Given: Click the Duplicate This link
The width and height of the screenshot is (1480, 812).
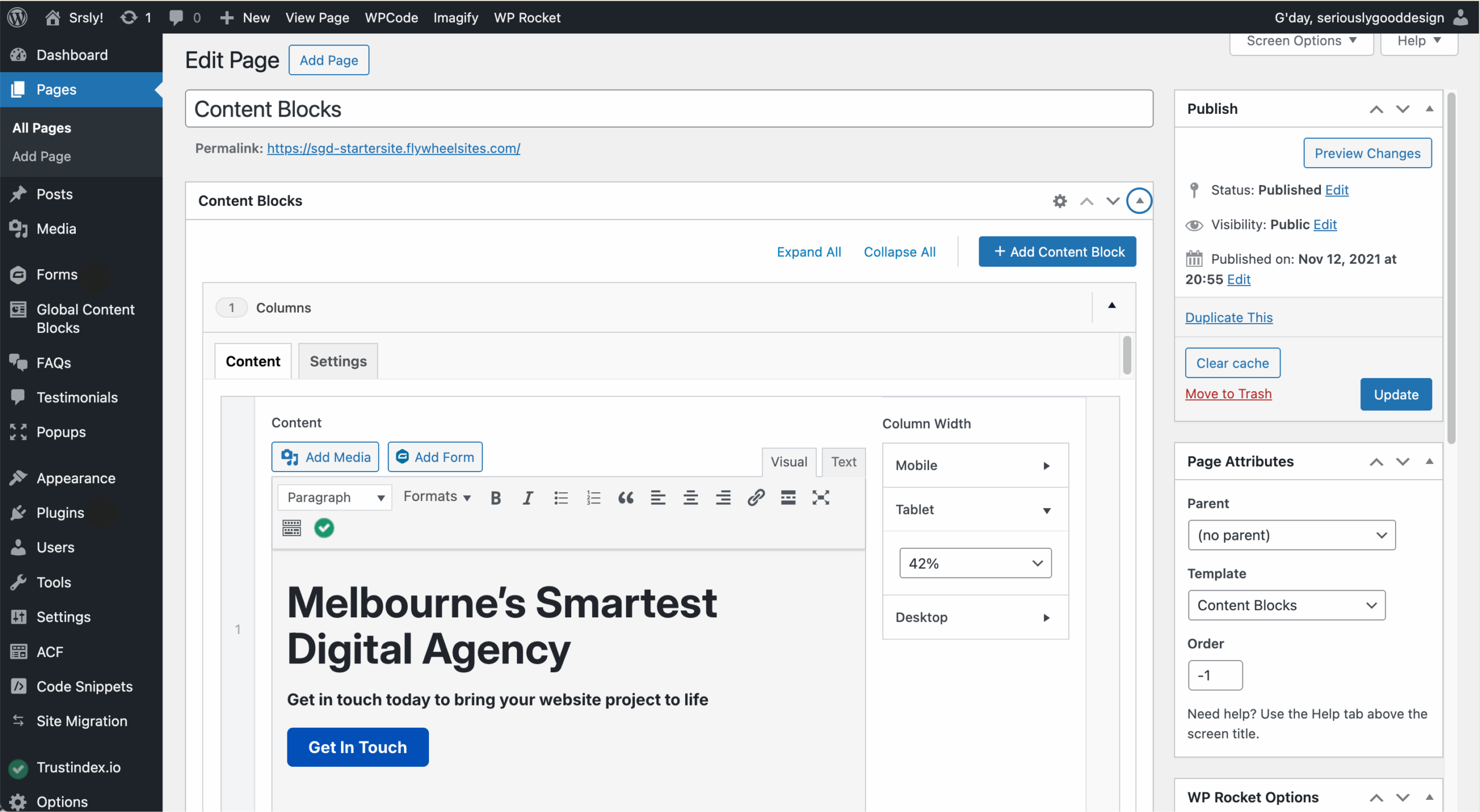Looking at the screenshot, I should click(x=1229, y=317).
